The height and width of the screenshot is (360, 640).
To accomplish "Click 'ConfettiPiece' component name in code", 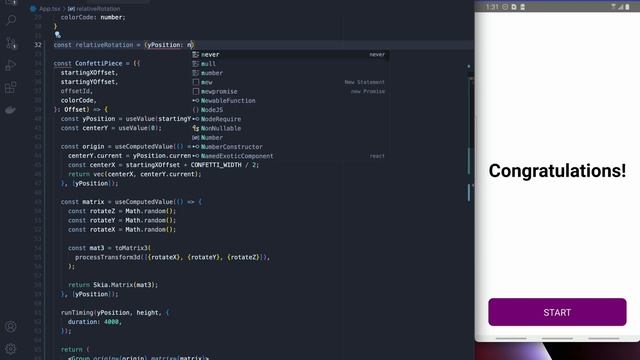I will pyautogui.click(x=98, y=63).
